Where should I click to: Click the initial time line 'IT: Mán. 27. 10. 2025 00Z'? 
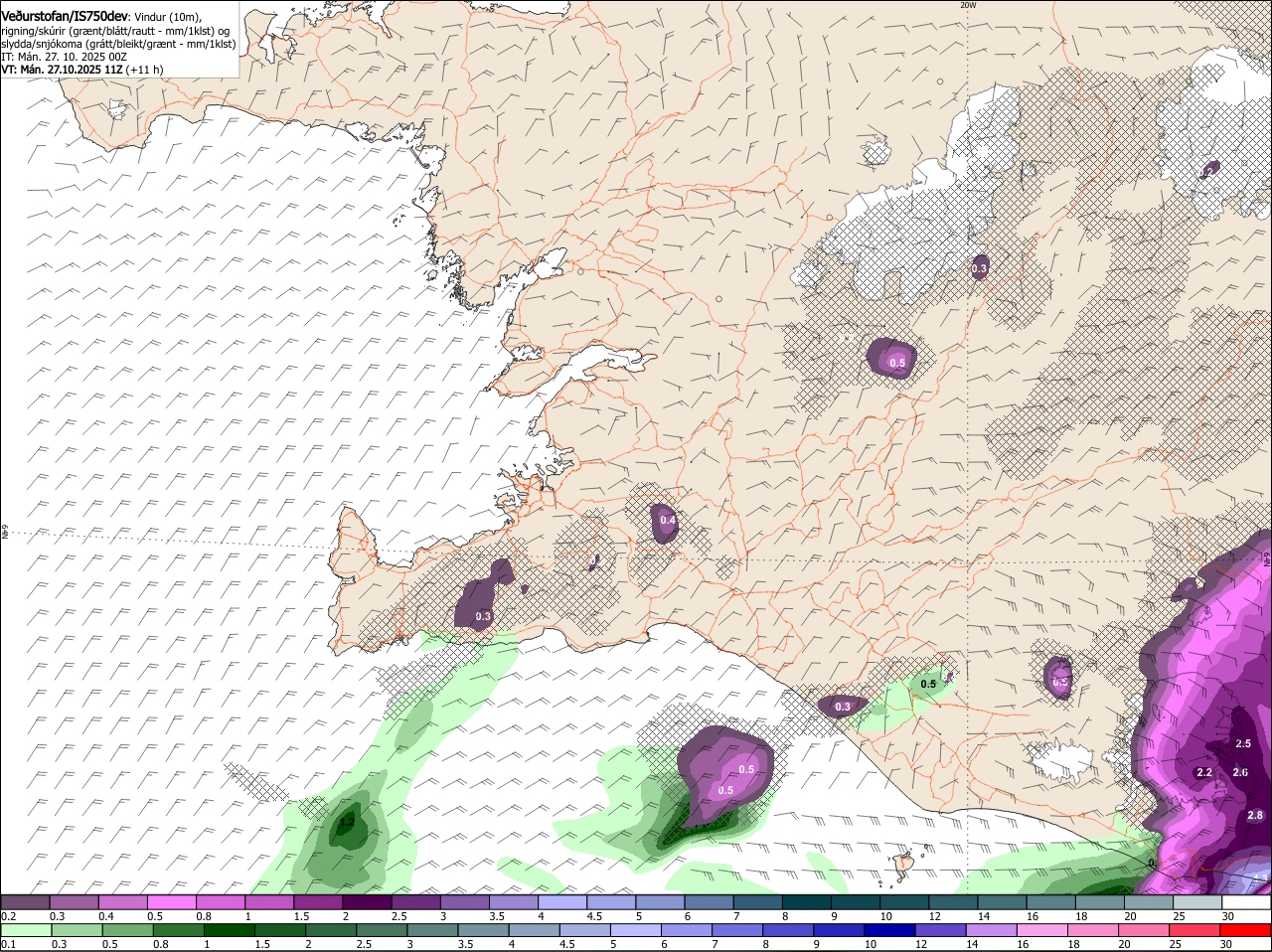click(x=65, y=57)
